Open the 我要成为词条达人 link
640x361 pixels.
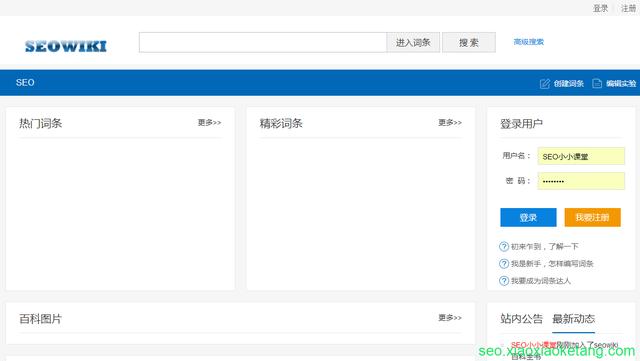pyautogui.click(x=541, y=281)
